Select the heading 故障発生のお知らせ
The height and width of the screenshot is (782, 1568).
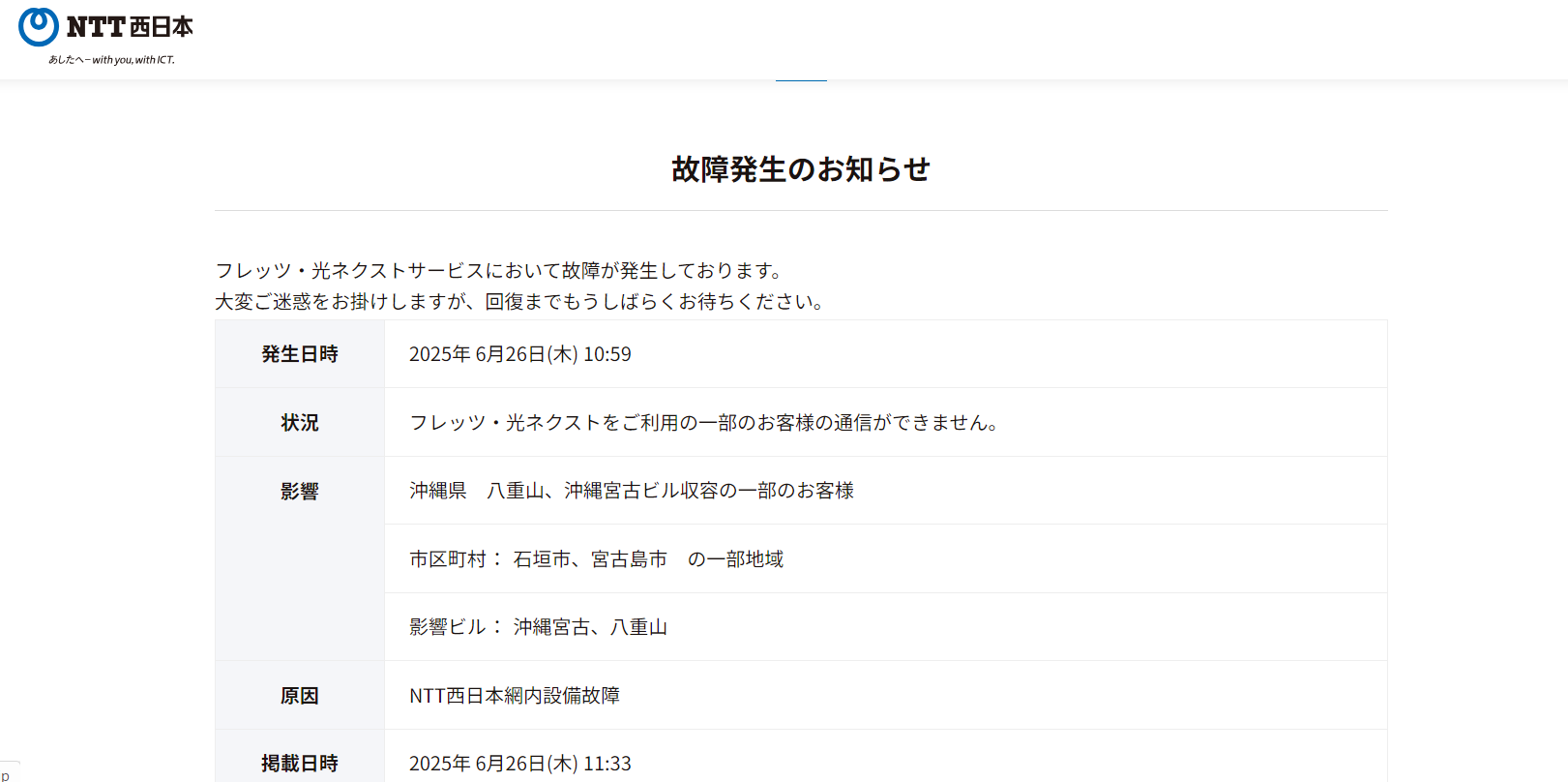tap(801, 169)
